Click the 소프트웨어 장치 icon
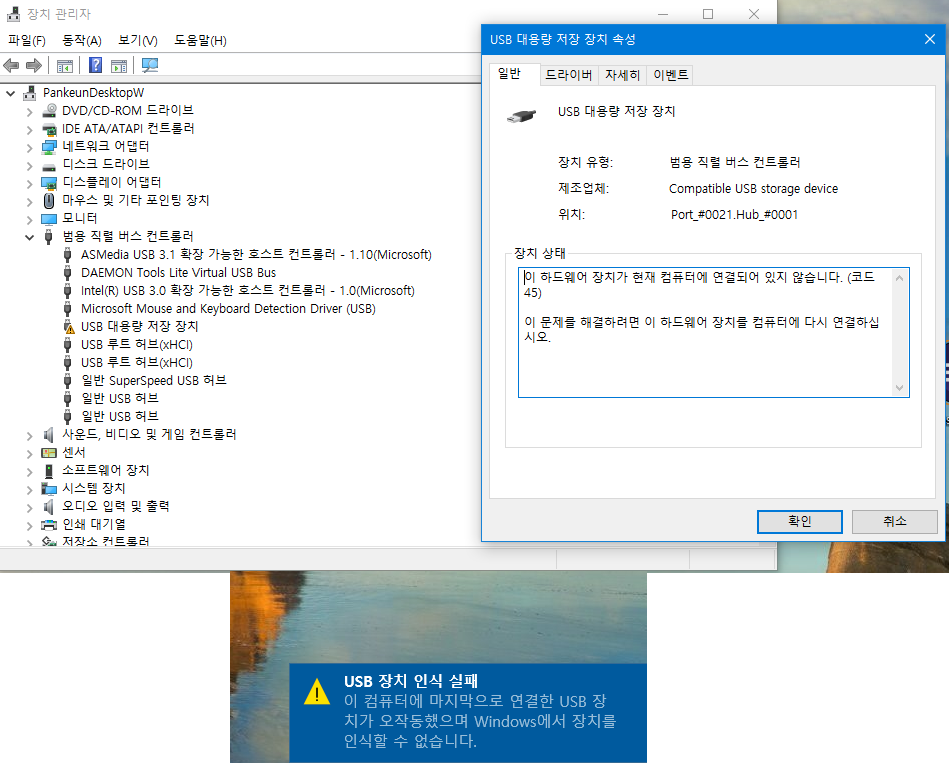The width and height of the screenshot is (949, 763). pos(49,471)
